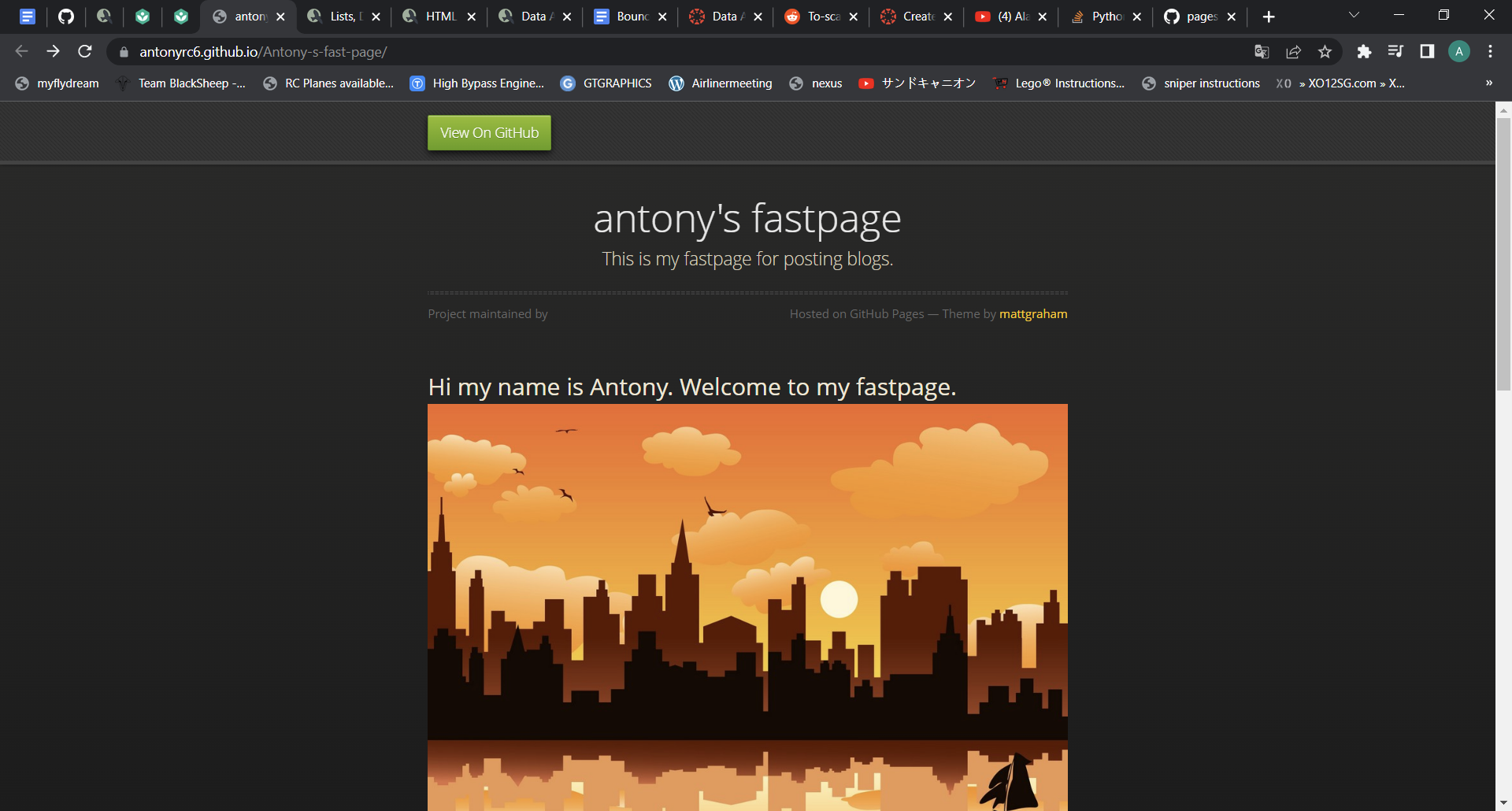The width and height of the screenshot is (1512, 811).
Task: Click the View On GitHub button
Action: point(489,133)
